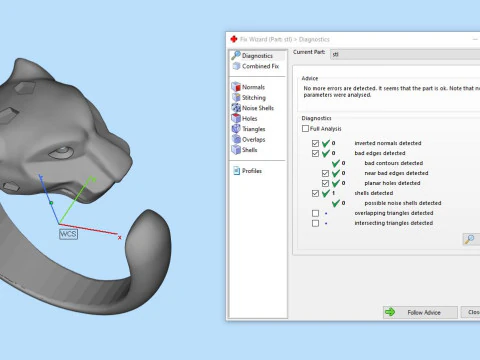The width and height of the screenshot is (480, 360).
Task: Uncheck near bad edges detected checkbox
Action: [x=325, y=173]
